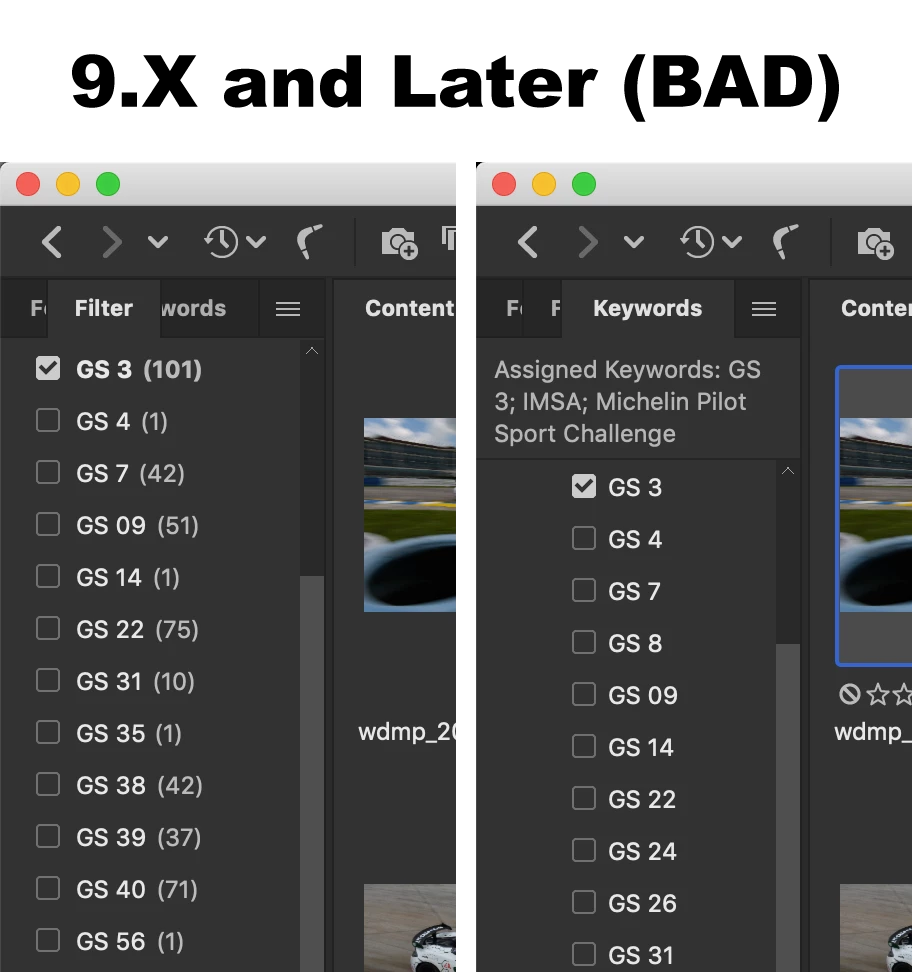Click boomerang return icon in right window
This screenshot has width=912, height=972.
(786, 241)
